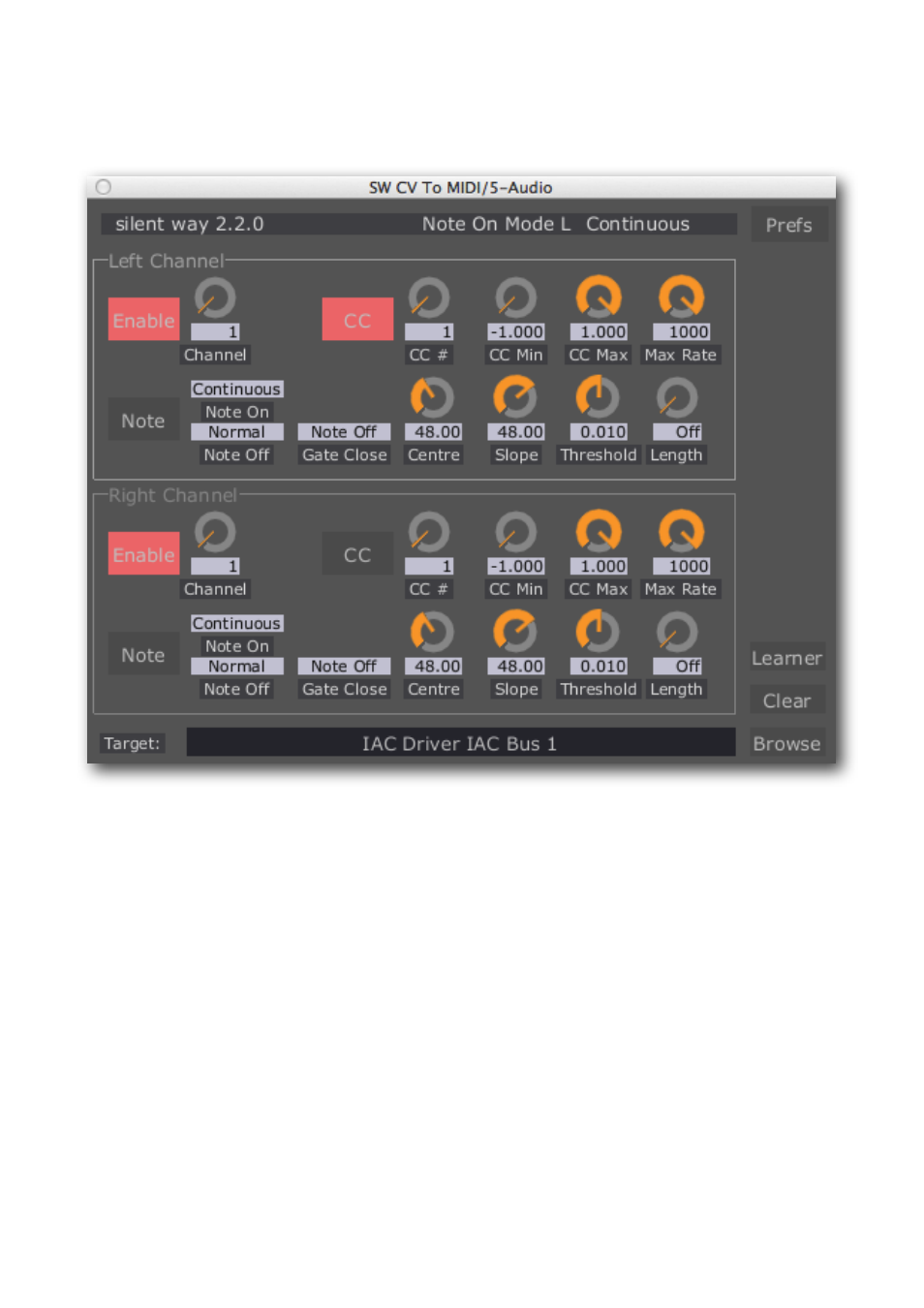Click the Right Channel Slope knob
924x1308 pixels.
click(515, 633)
